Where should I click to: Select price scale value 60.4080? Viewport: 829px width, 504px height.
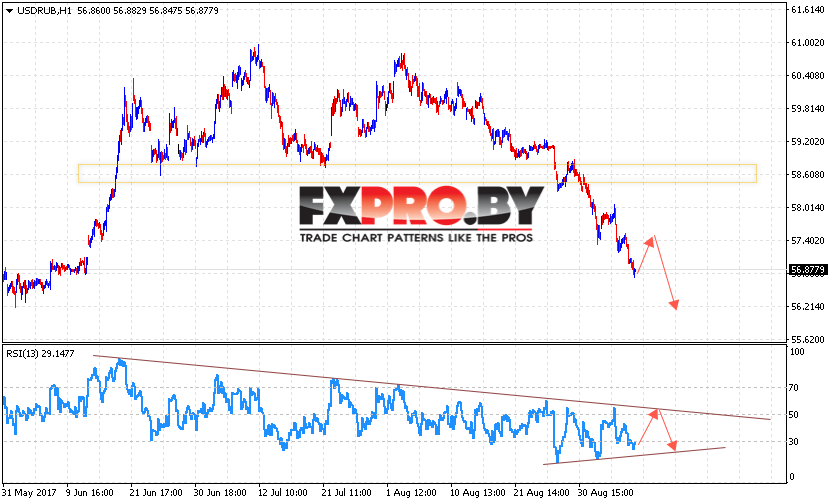pos(807,76)
